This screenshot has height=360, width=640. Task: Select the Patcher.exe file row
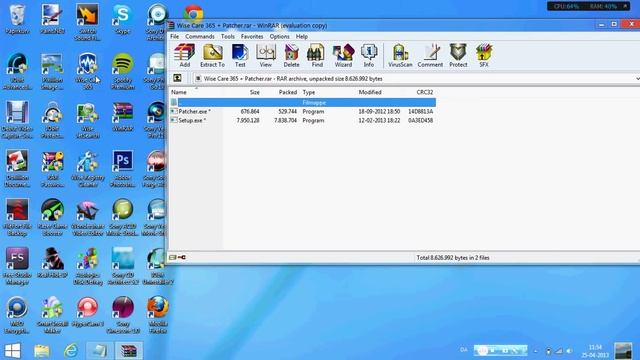coord(302,111)
